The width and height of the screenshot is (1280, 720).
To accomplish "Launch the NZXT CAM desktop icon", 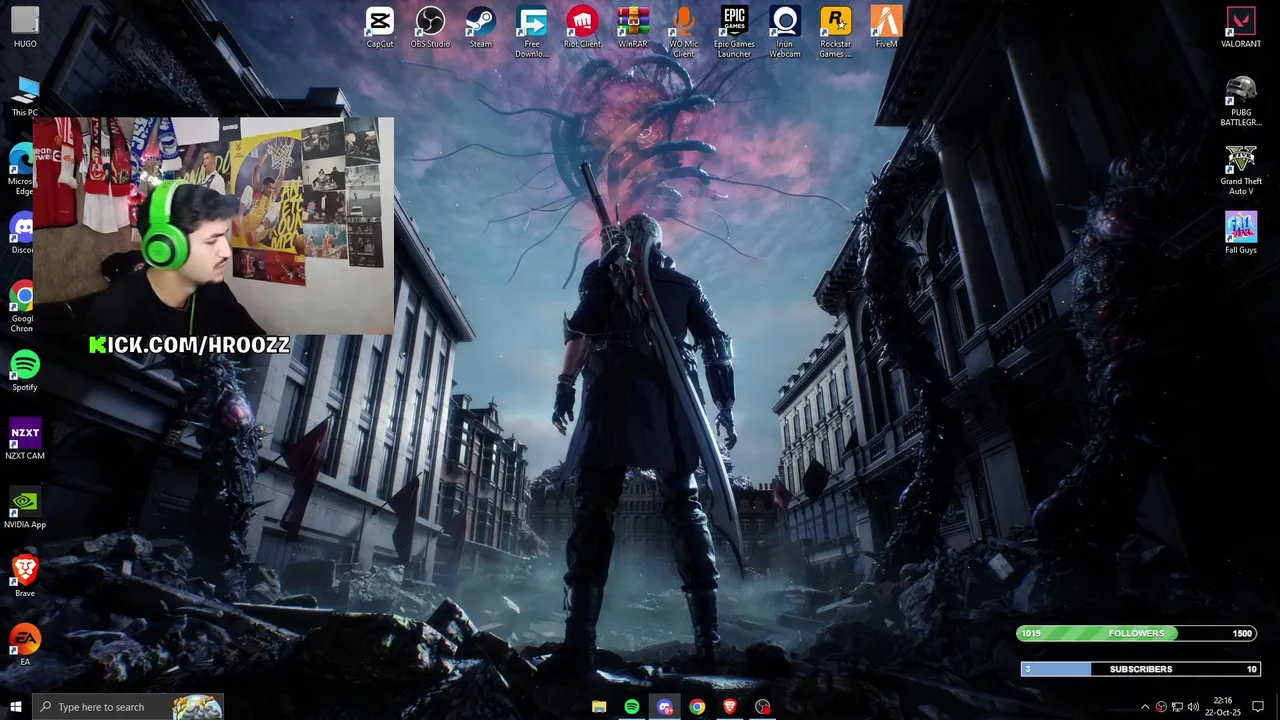I will point(25,439).
